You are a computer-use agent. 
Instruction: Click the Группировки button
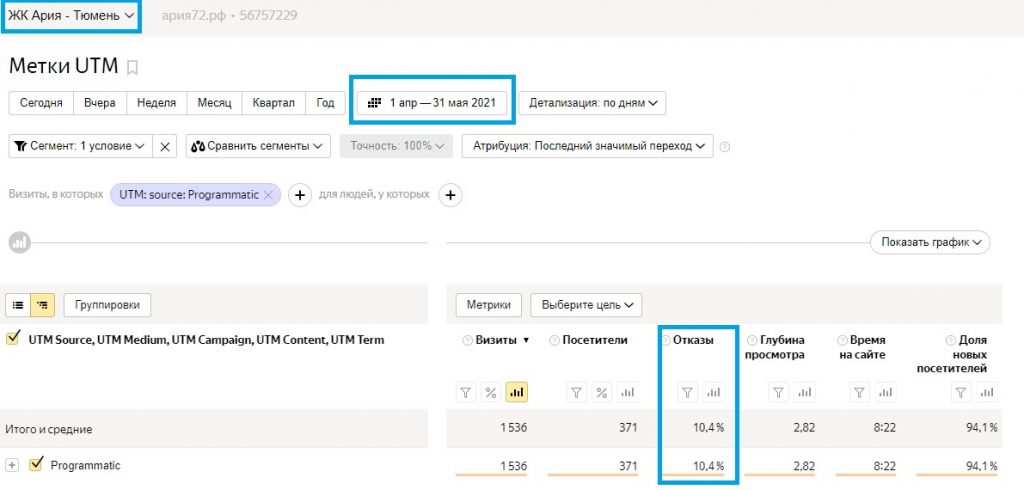[x=108, y=305]
